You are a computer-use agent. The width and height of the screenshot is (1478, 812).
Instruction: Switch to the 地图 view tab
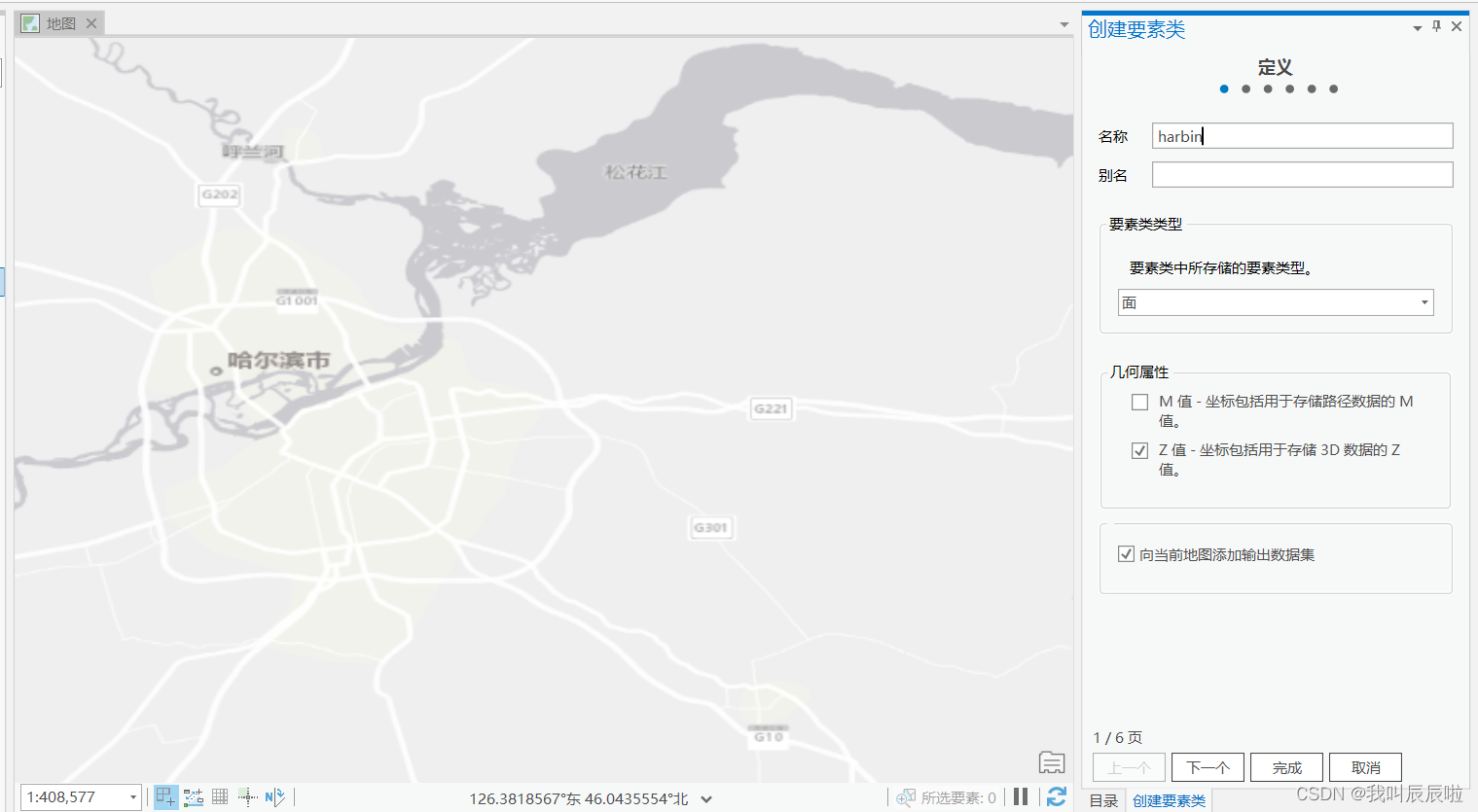pyautogui.click(x=59, y=23)
